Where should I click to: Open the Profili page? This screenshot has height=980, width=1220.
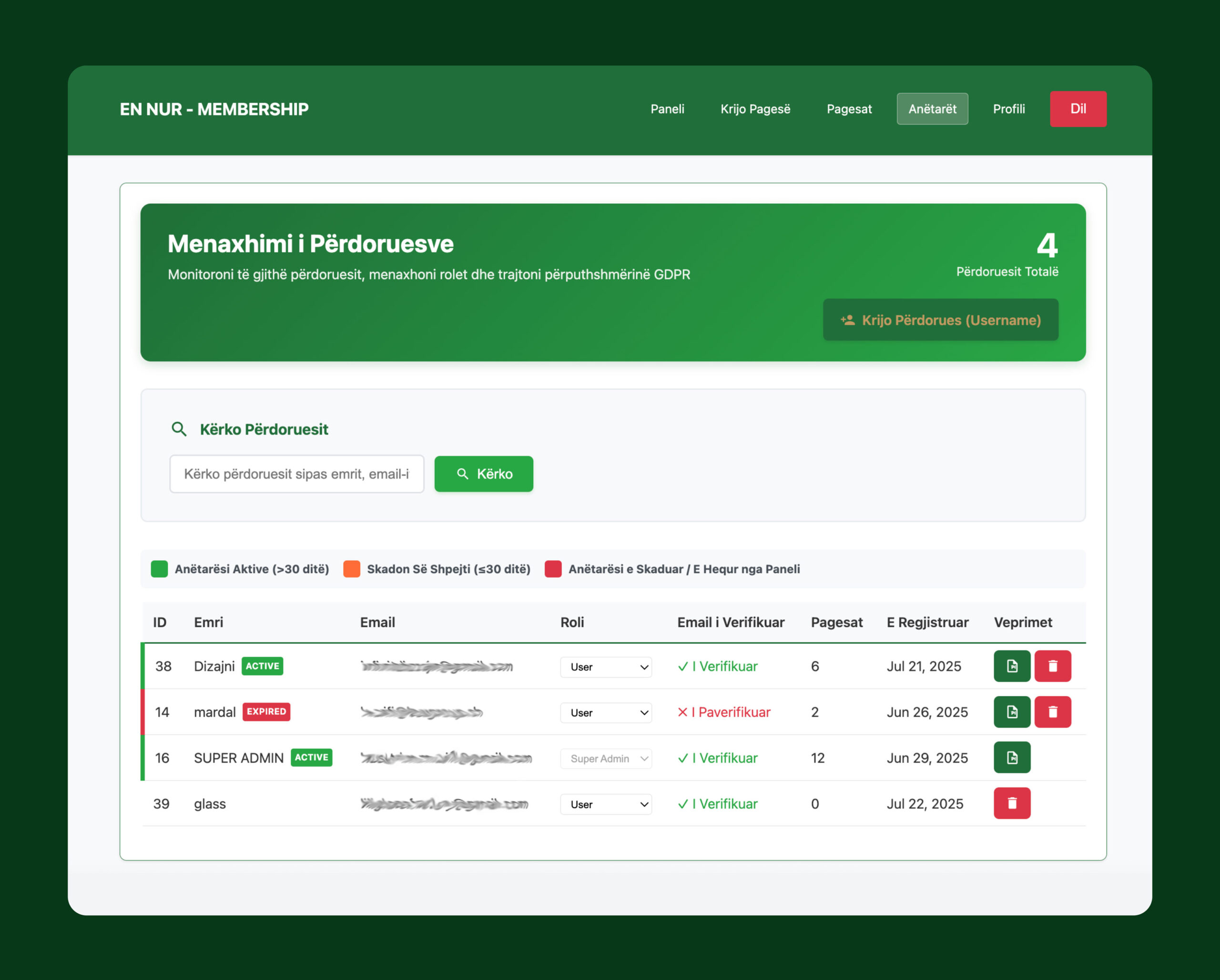(1008, 109)
